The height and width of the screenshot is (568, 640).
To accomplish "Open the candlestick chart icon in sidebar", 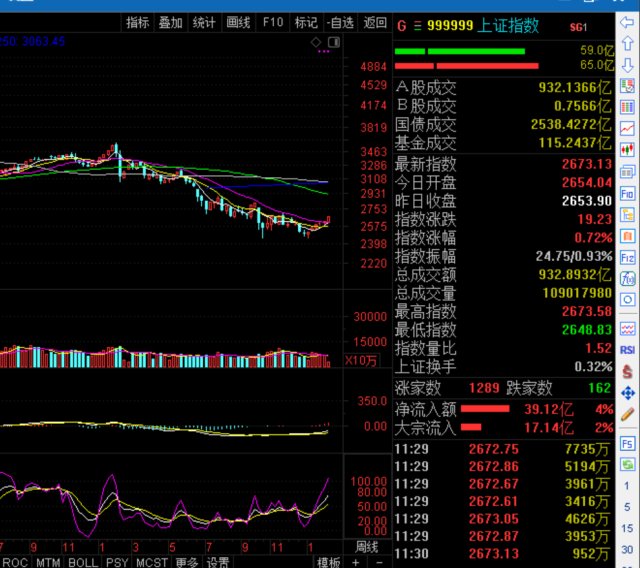I will point(628,149).
